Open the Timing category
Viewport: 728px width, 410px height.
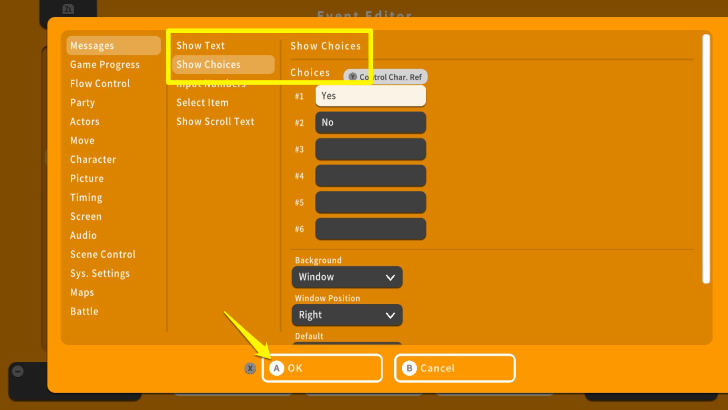click(86, 197)
